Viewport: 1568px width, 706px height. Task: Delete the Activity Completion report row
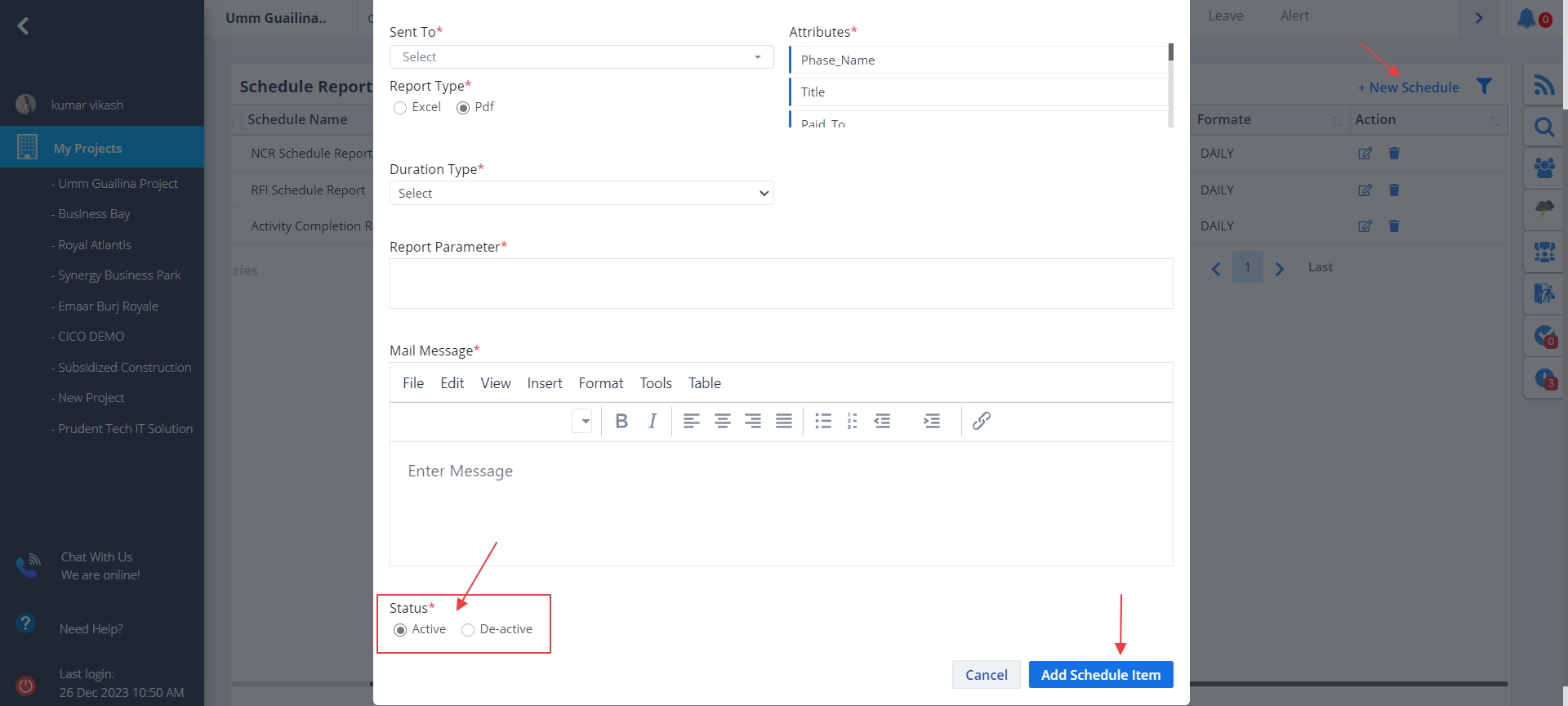point(1394,226)
